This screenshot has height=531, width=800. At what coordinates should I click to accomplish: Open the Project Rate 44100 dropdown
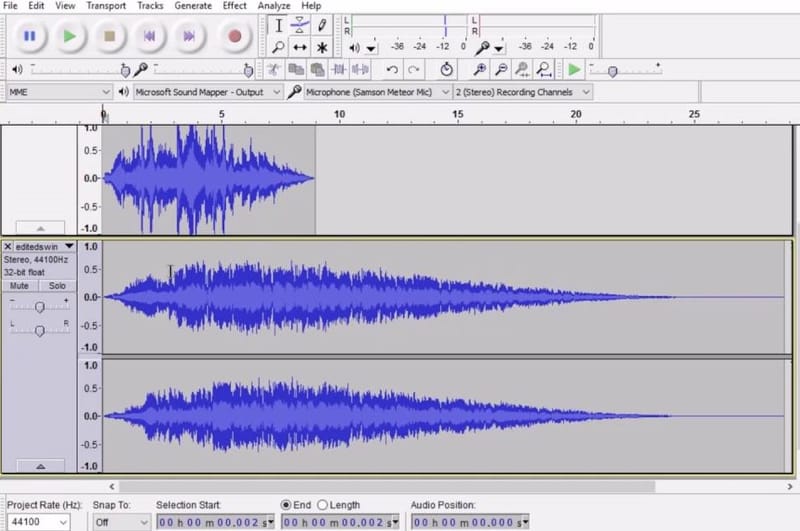point(38,522)
